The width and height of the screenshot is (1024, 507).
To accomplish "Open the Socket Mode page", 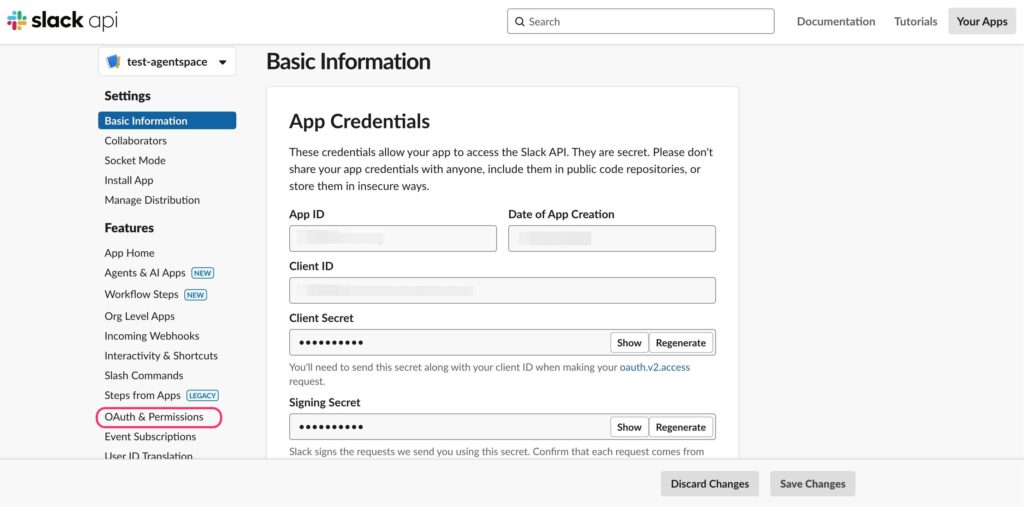I will coord(135,160).
